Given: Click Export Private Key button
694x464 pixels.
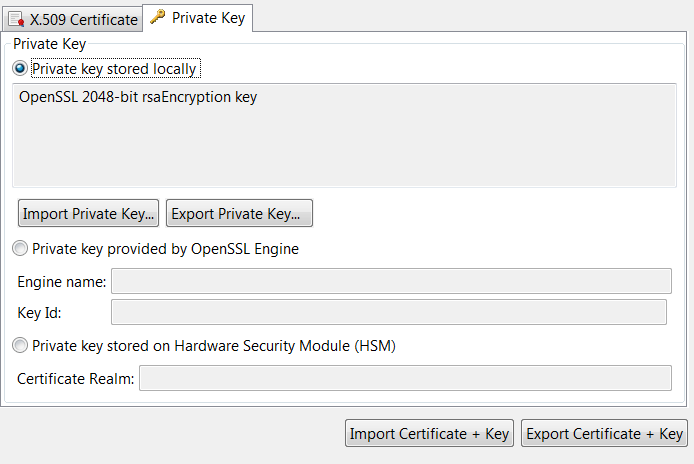Looking at the screenshot, I should 239,213.
